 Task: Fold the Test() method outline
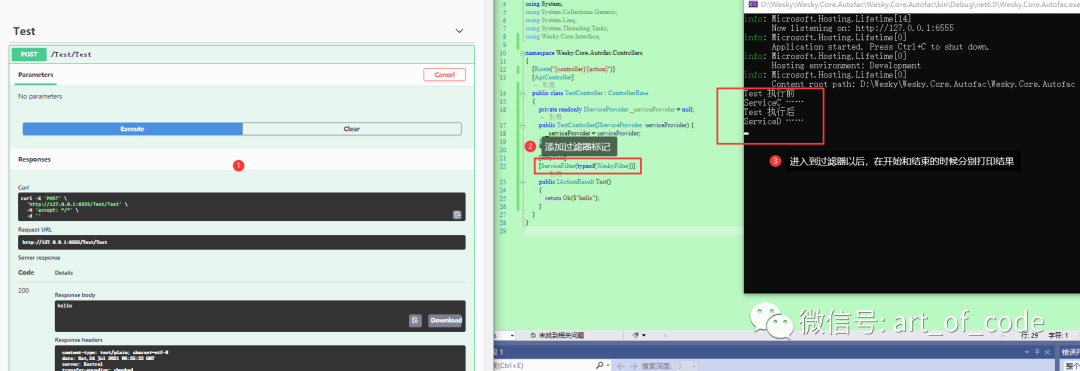click(x=523, y=182)
